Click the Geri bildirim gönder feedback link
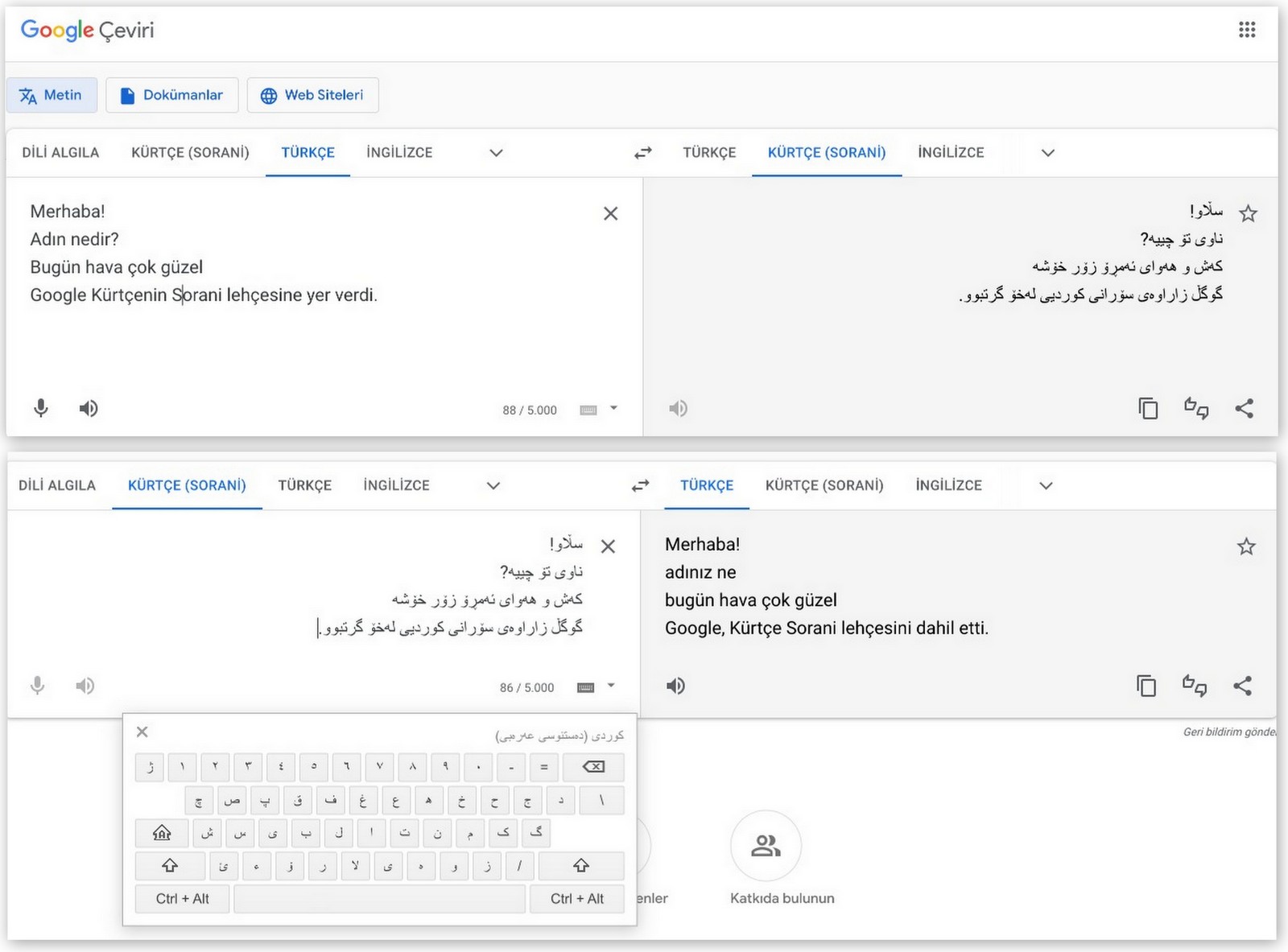1288x952 pixels. click(x=1229, y=732)
